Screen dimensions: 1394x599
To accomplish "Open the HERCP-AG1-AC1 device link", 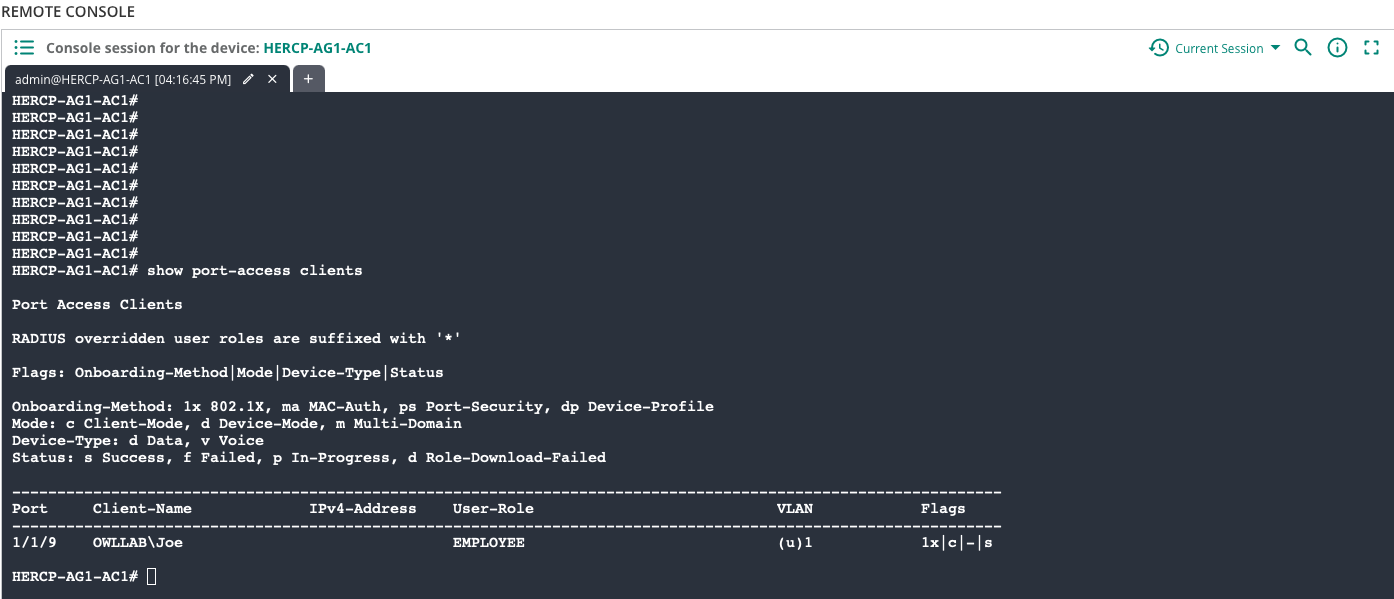I will (x=317, y=48).
